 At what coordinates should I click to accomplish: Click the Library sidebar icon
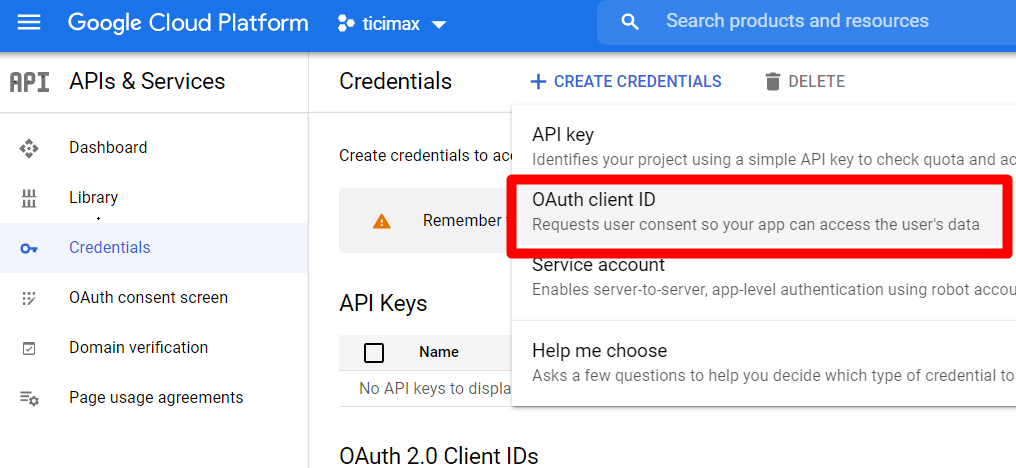pos(29,198)
